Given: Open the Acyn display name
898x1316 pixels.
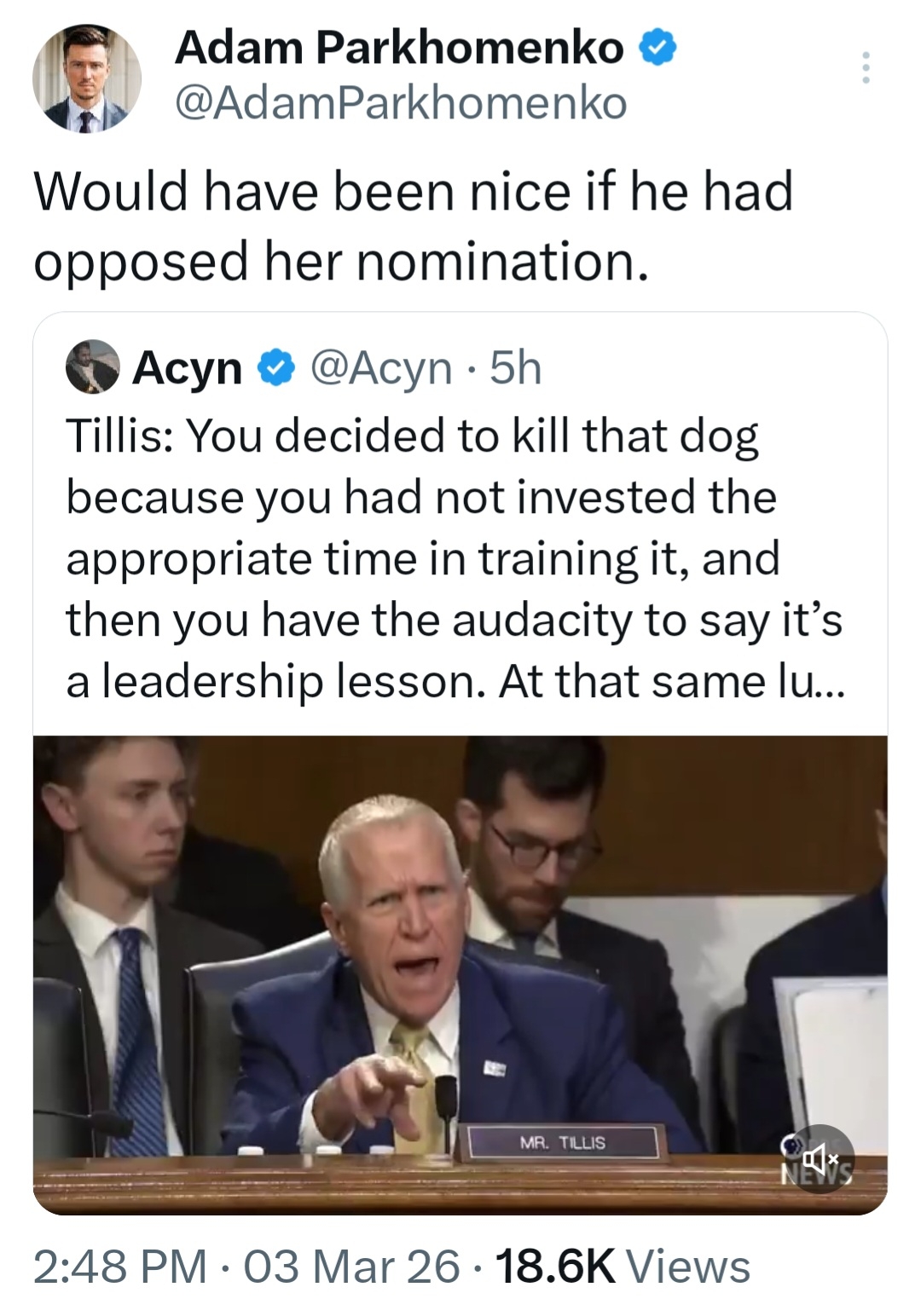Looking at the screenshot, I should click(187, 368).
